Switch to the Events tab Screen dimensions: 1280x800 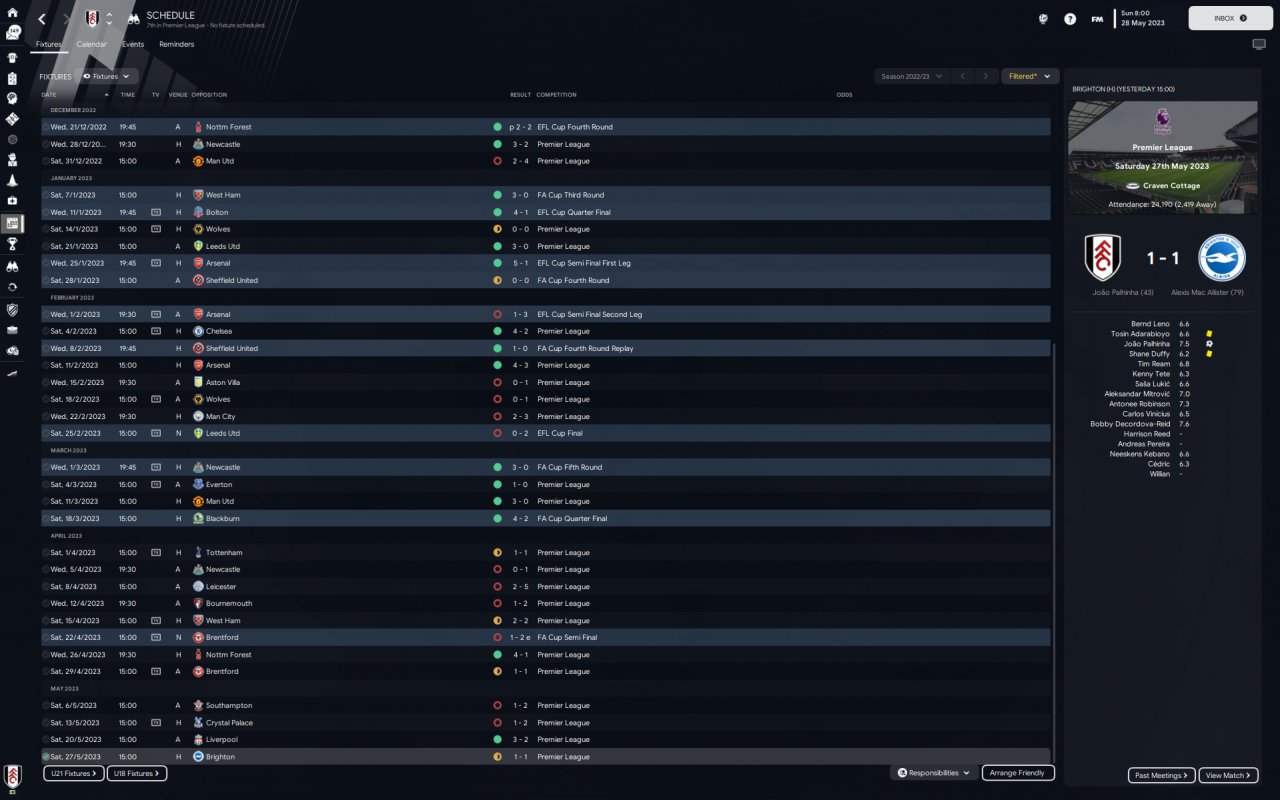tap(133, 44)
